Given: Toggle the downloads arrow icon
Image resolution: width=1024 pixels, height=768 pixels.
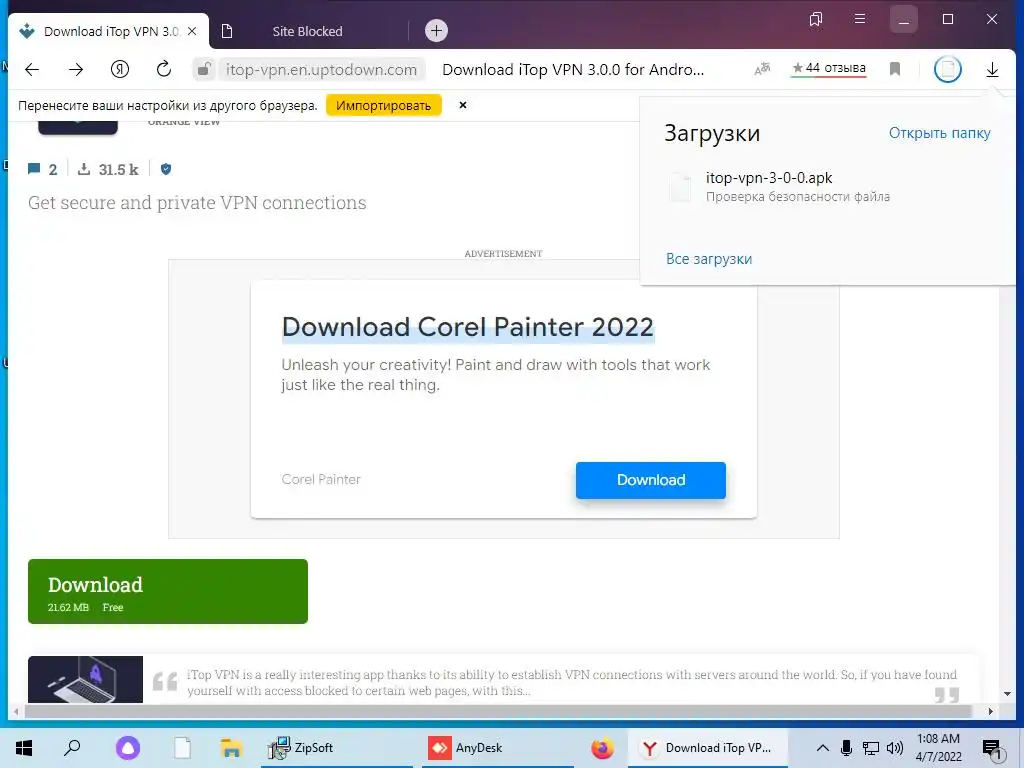Looking at the screenshot, I should click(992, 69).
